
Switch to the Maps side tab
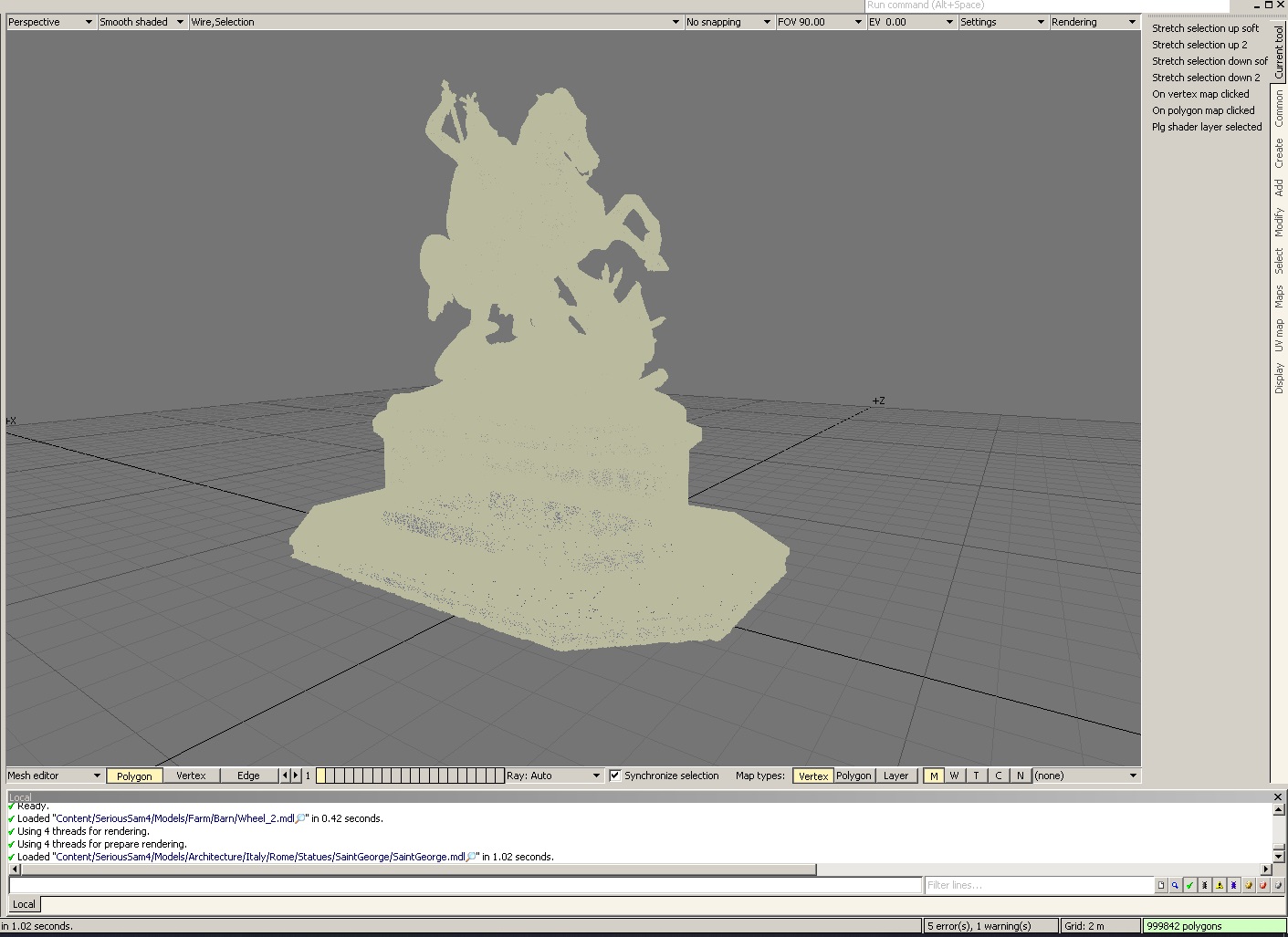(x=1279, y=297)
